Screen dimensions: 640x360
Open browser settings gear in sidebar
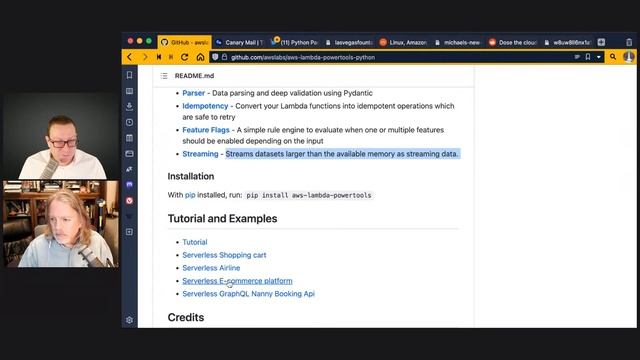[x=129, y=320]
